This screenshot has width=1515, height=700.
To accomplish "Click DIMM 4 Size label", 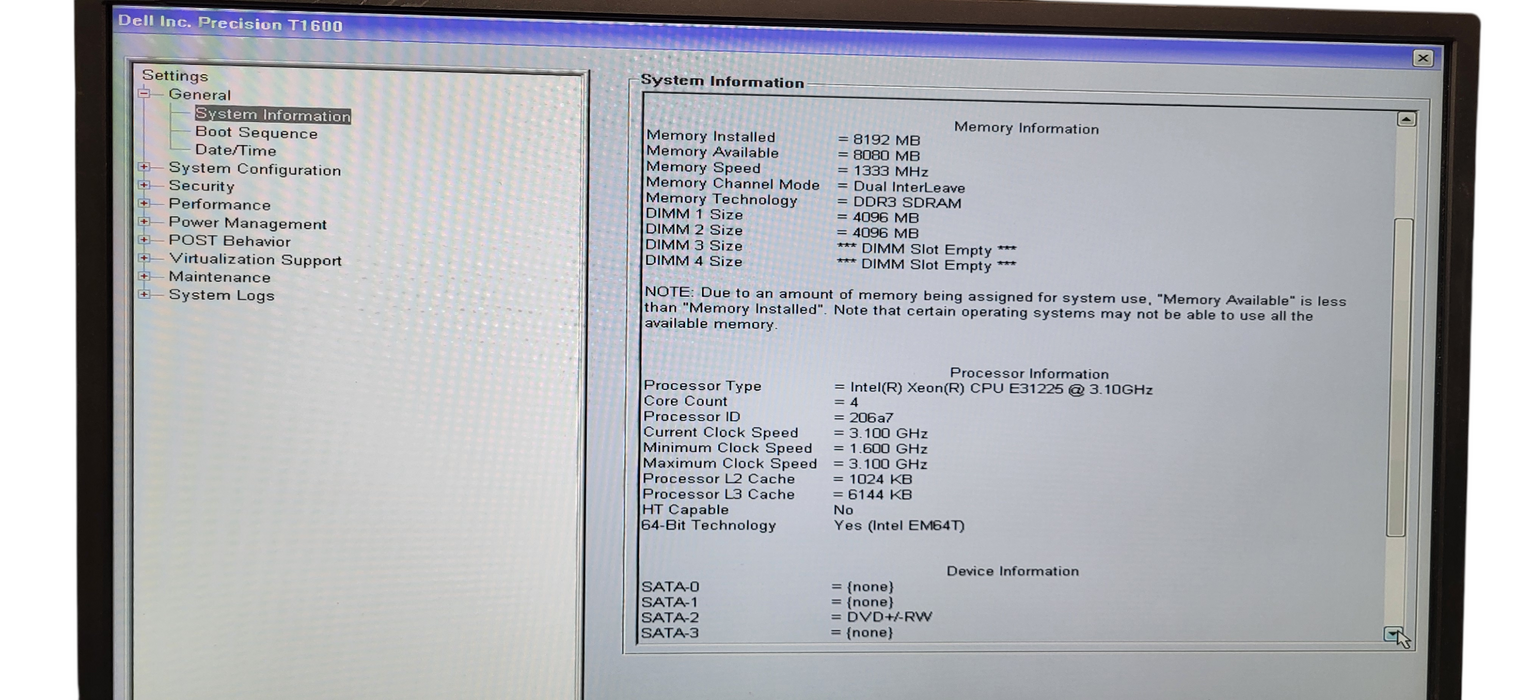I will point(694,261).
